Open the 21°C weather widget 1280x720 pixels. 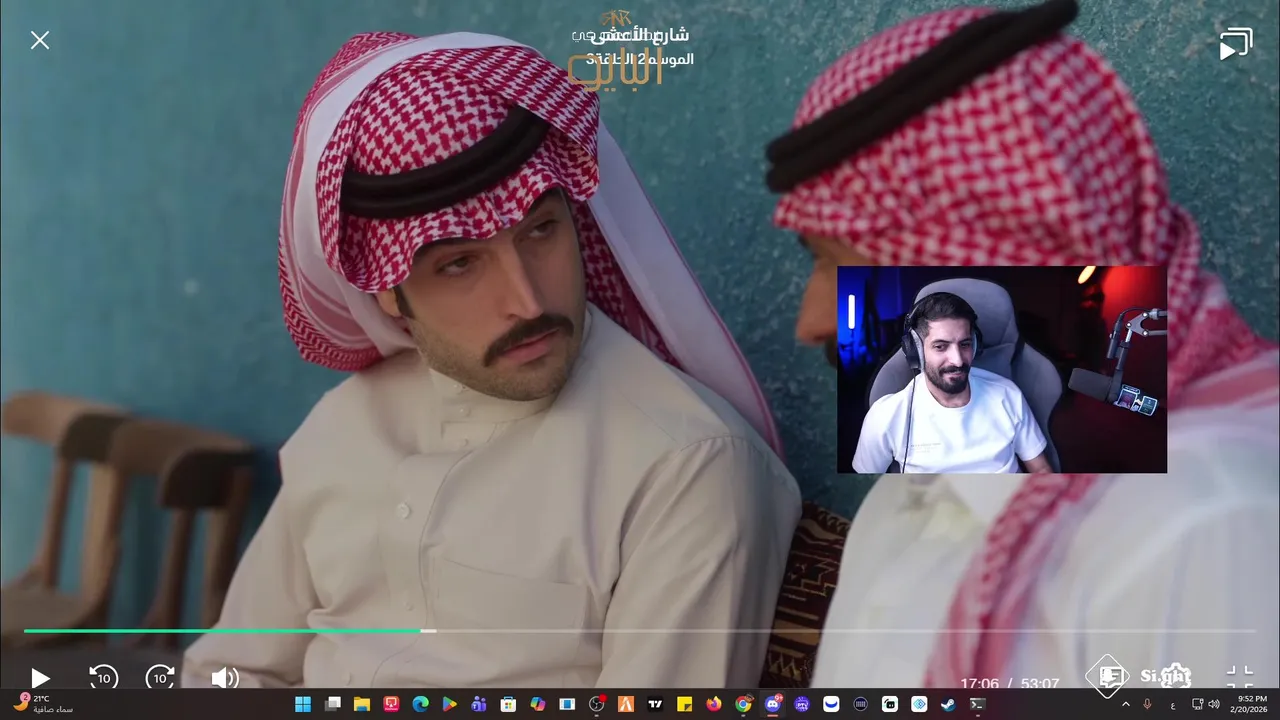44,704
